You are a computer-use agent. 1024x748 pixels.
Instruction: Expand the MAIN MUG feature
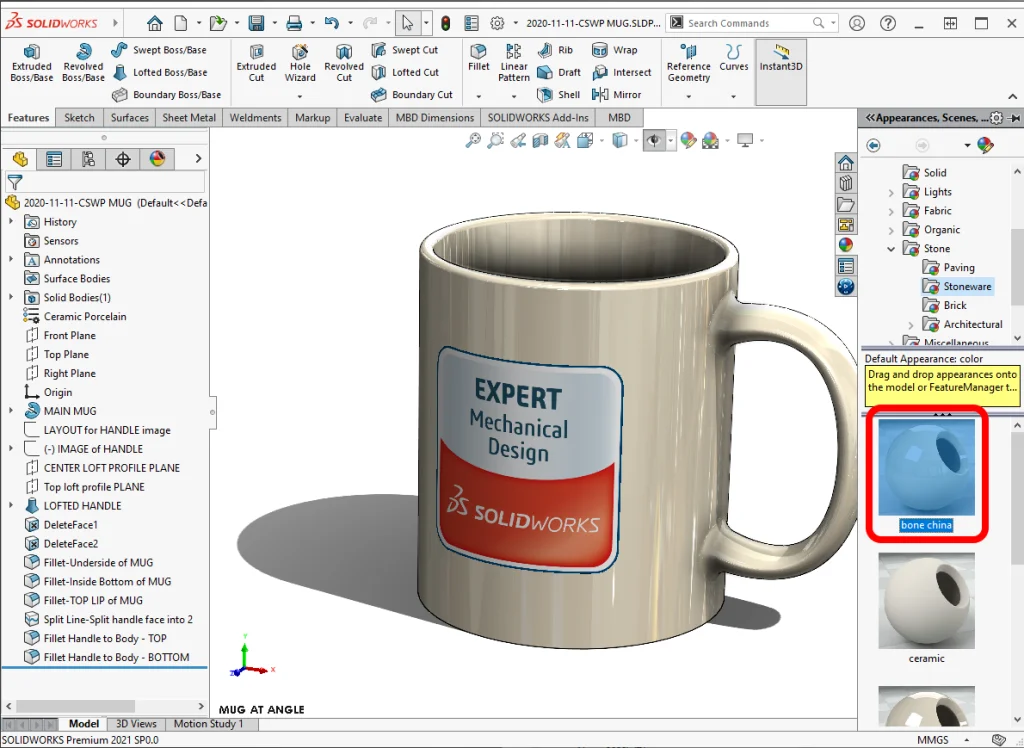pos(11,411)
